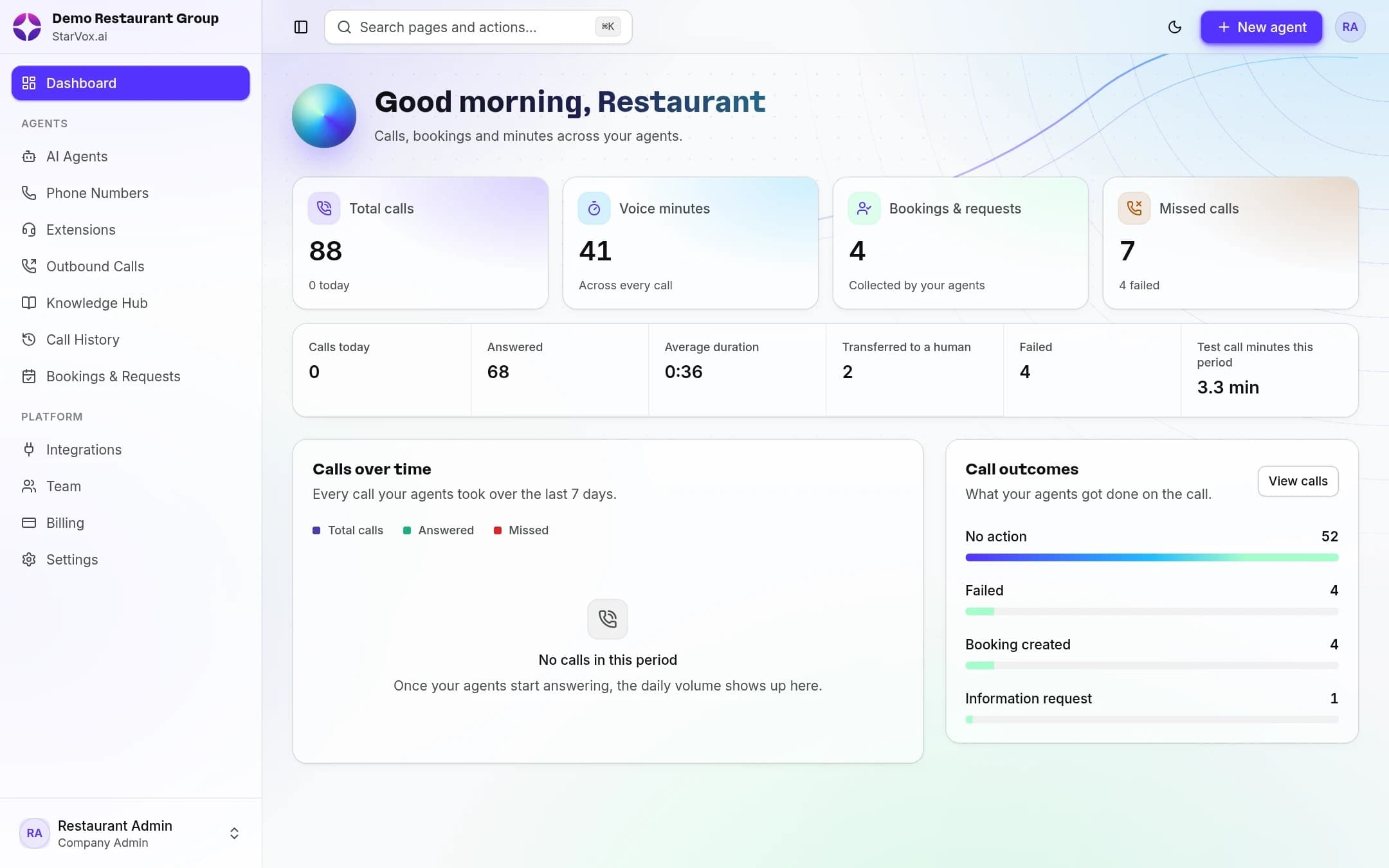Click the Bookings & requests user icon
Screen dimensions: 1389x868
pyautogui.click(x=864, y=208)
